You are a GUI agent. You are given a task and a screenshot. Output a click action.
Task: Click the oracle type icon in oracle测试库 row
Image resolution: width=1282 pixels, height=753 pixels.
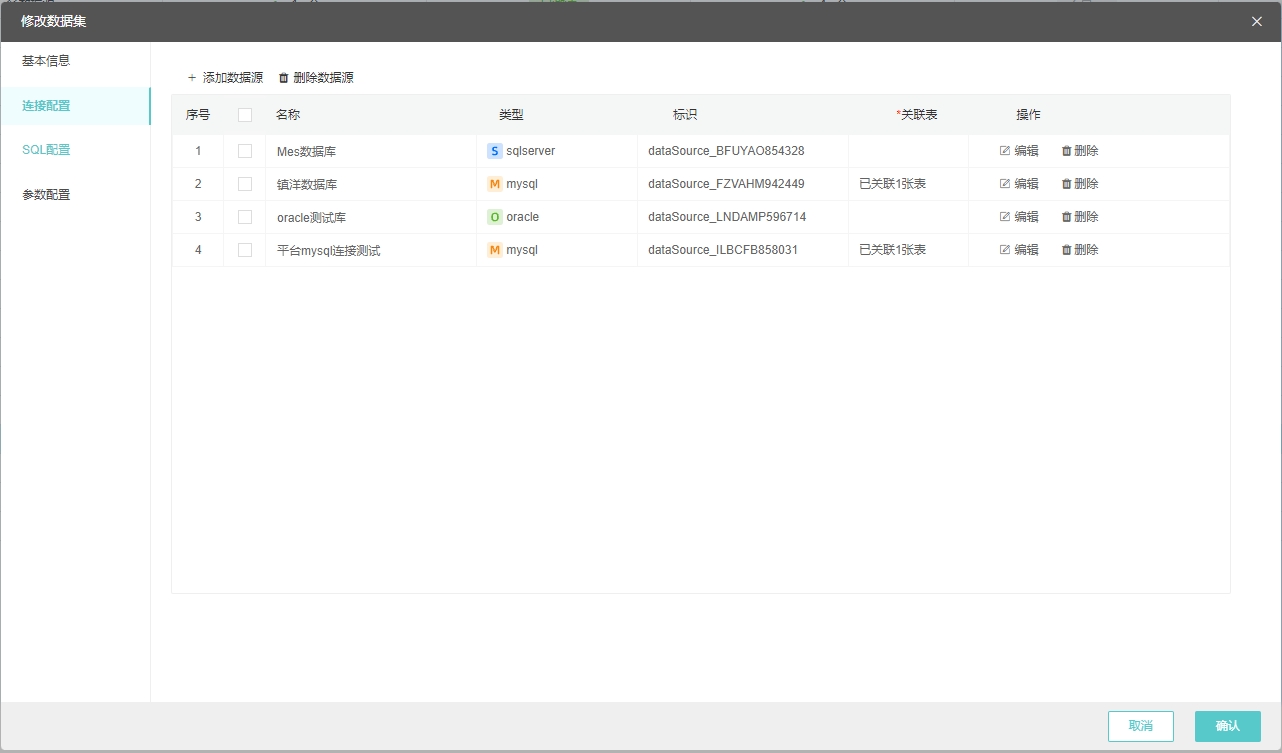pyautogui.click(x=495, y=217)
